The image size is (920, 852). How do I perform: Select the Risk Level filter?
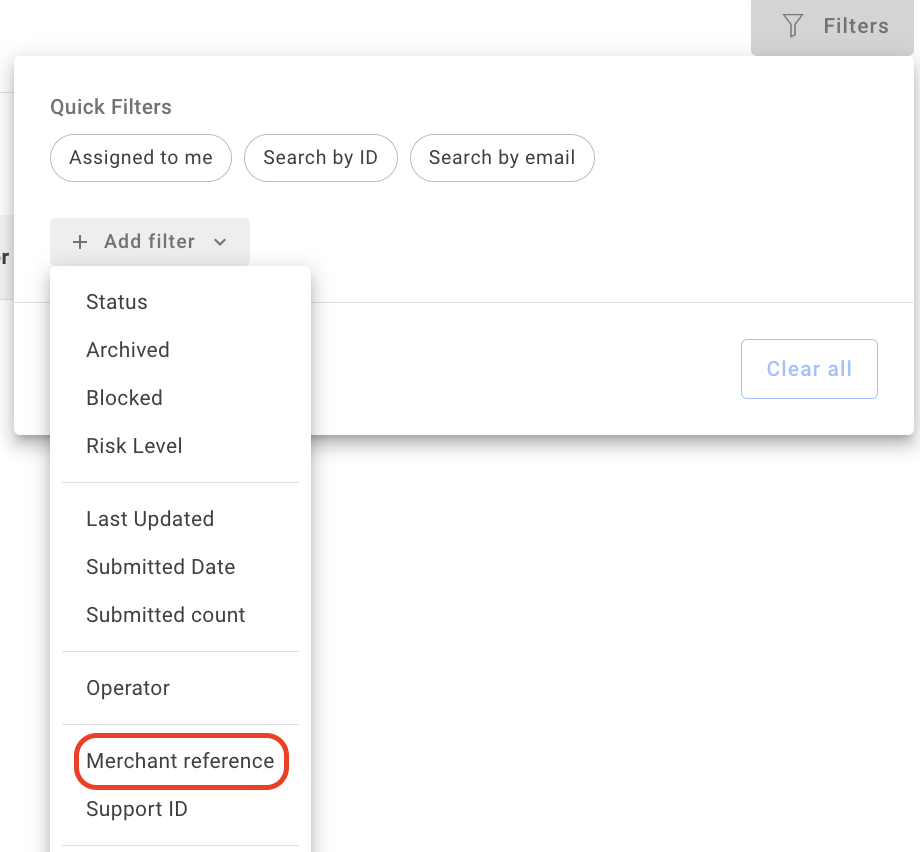click(134, 445)
